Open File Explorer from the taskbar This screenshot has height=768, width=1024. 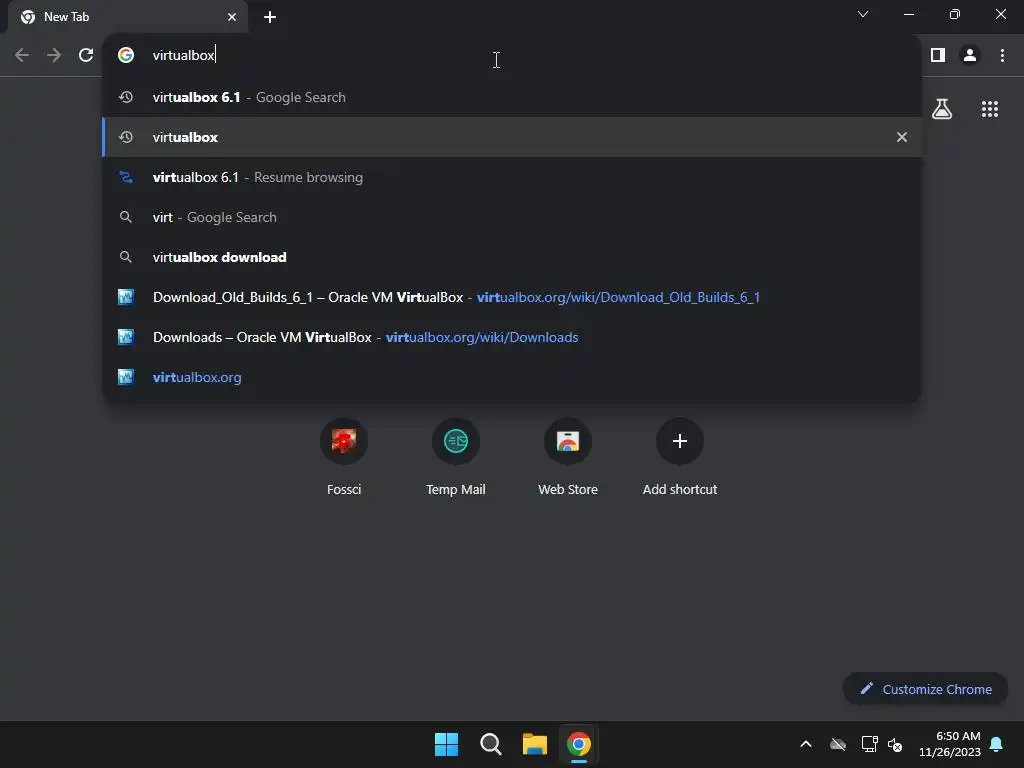[534, 744]
